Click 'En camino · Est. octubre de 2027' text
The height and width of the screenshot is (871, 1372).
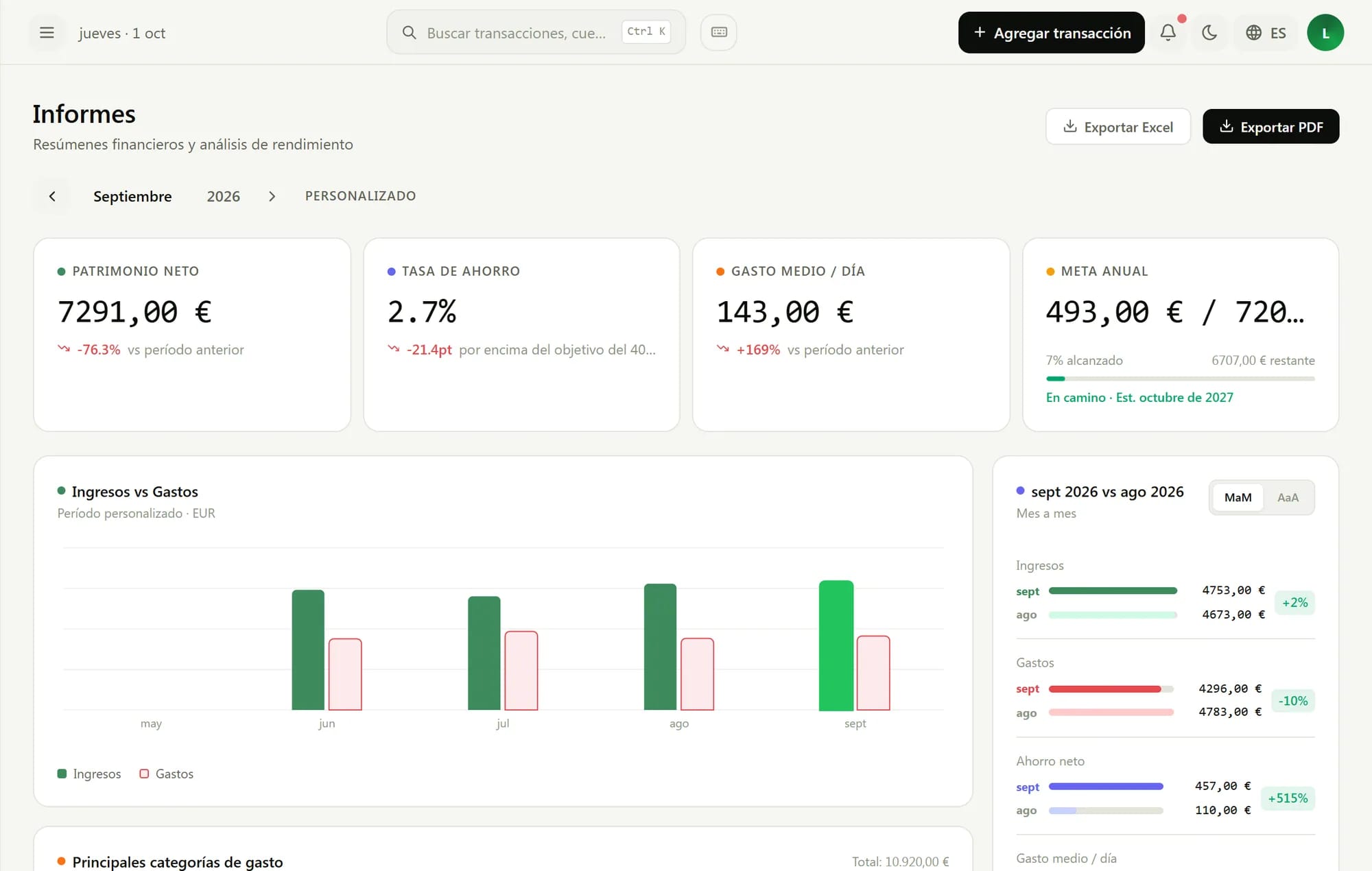1139,397
